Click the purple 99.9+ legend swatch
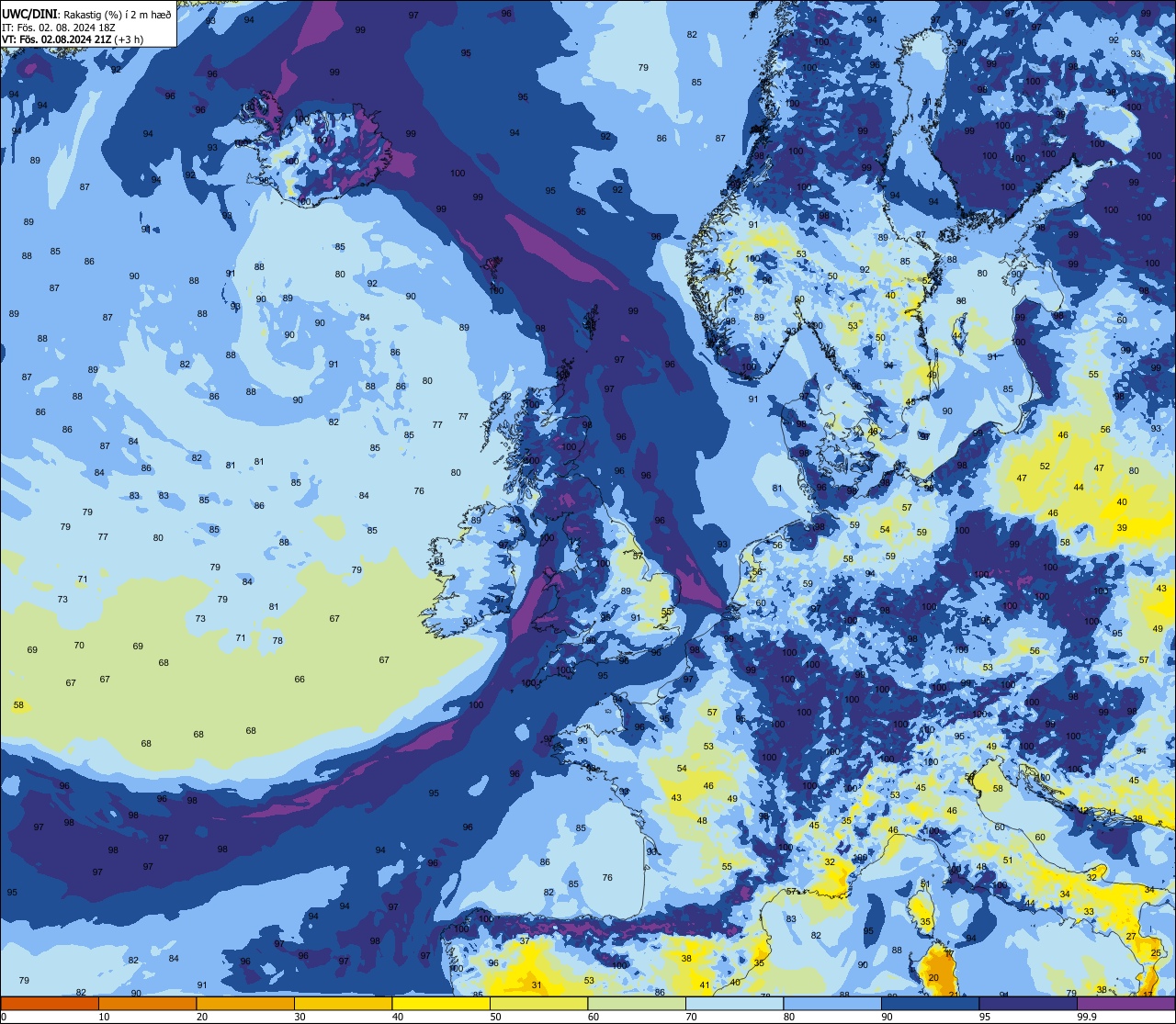This screenshot has height=1024, width=1176. pos(1126,1003)
